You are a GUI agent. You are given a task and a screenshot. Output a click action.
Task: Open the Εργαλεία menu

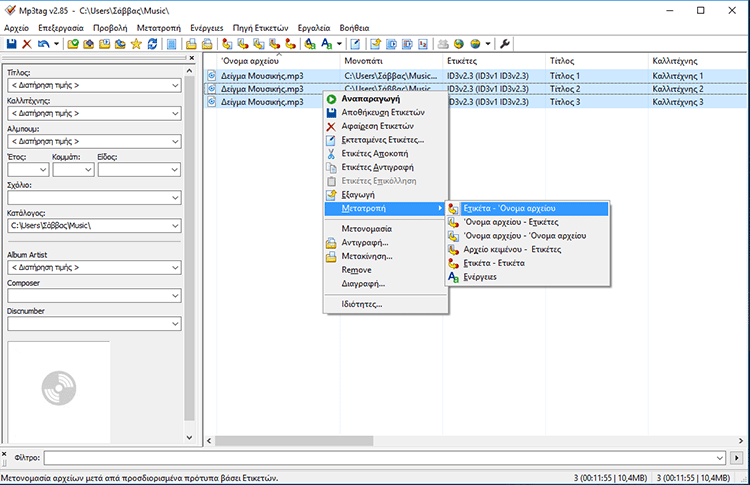click(x=314, y=28)
